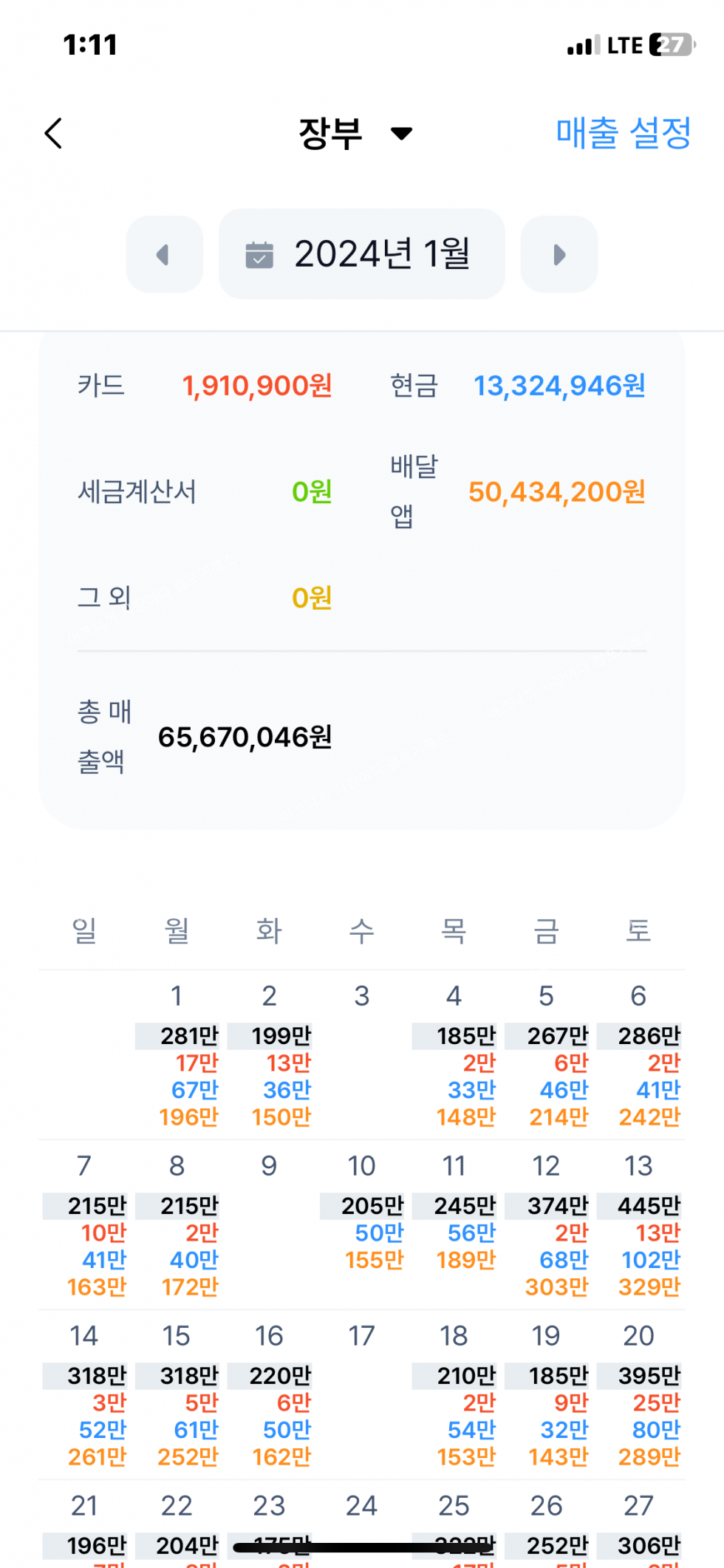The image size is (724, 1568).
Task: Open 매출 설정 settings
Action: click(x=623, y=134)
